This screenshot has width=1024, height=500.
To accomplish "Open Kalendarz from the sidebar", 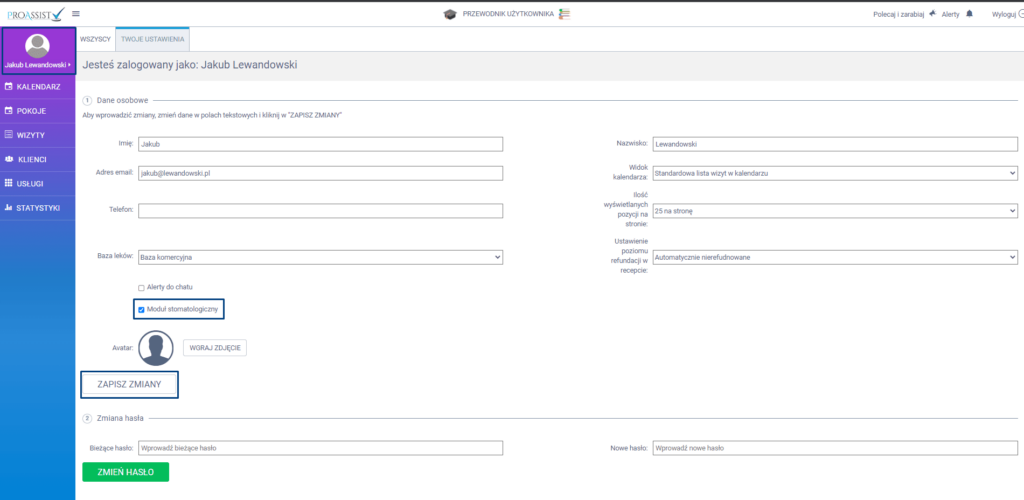I will pos(38,87).
